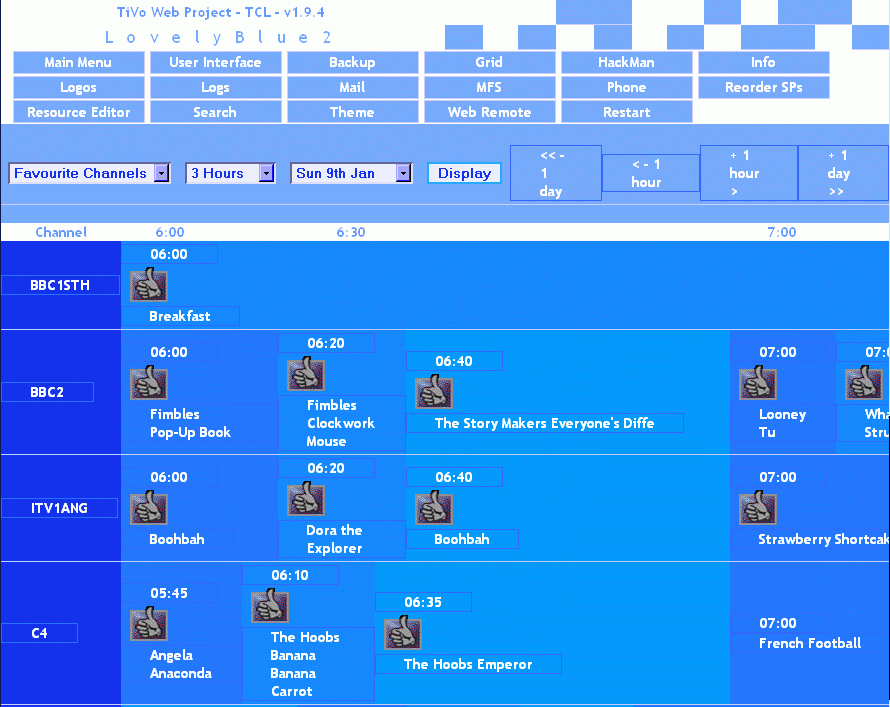Click the Display button

[464, 173]
